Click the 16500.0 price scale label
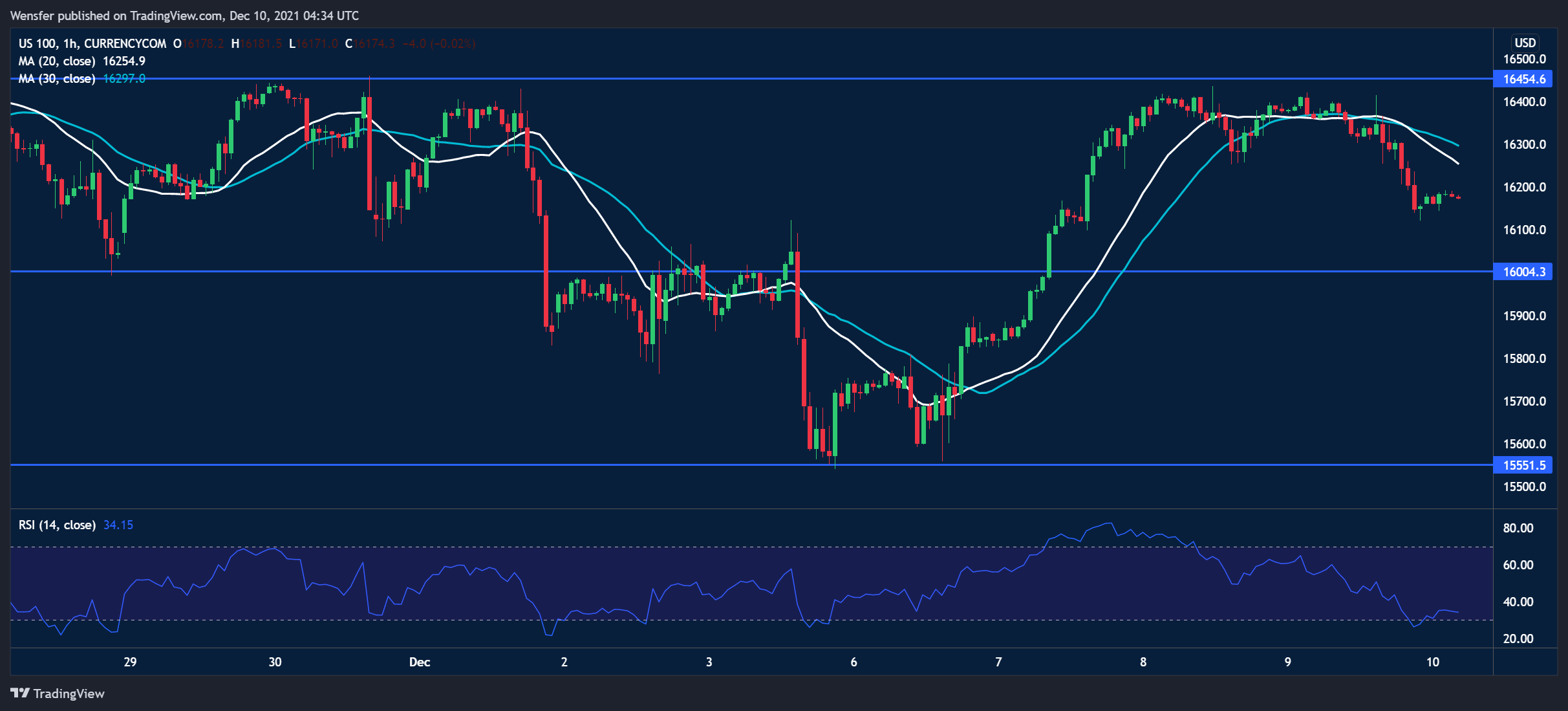Viewport: 1568px width, 711px height. 1524,59
